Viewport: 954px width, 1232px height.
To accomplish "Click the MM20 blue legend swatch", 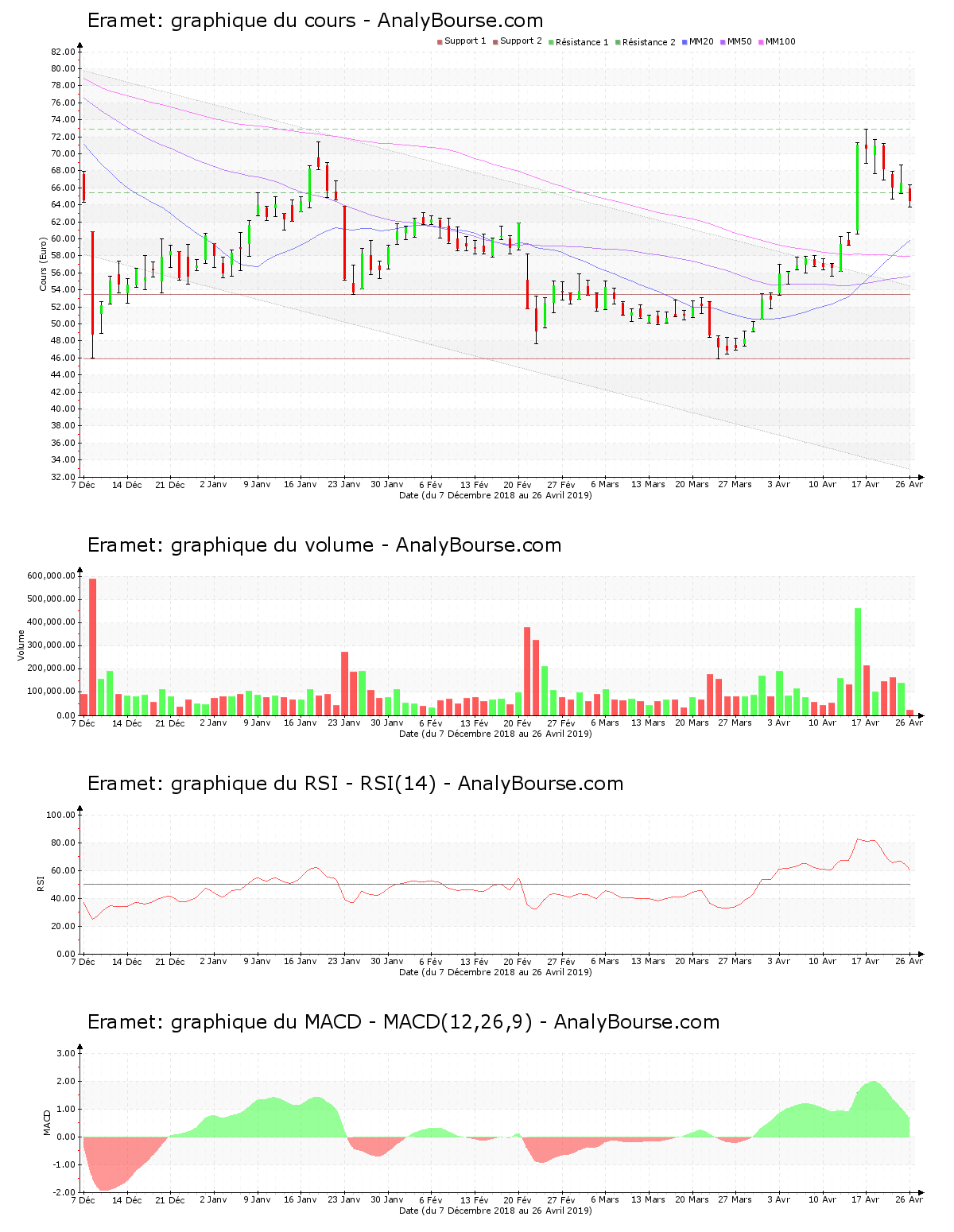I will (x=684, y=42).
